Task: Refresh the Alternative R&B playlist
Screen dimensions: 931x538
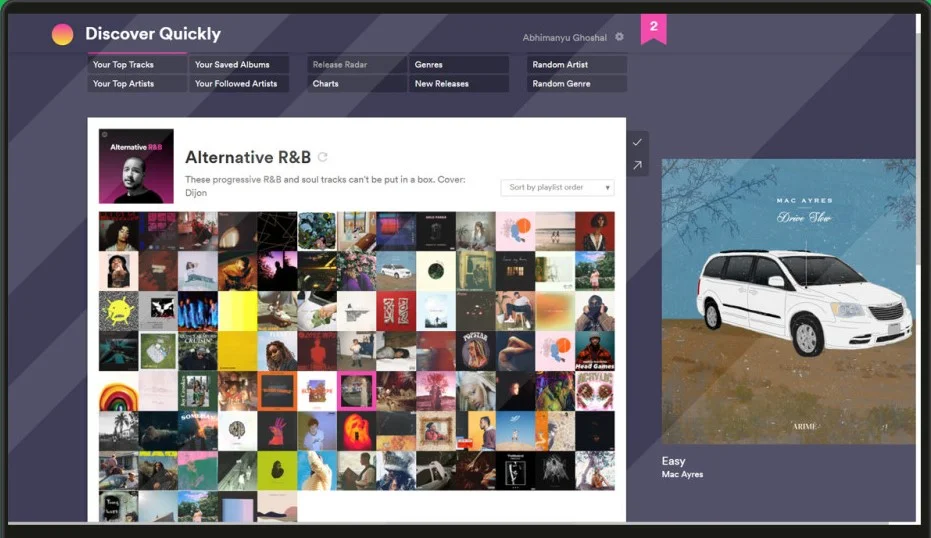Action: click(x=322, y=157)
